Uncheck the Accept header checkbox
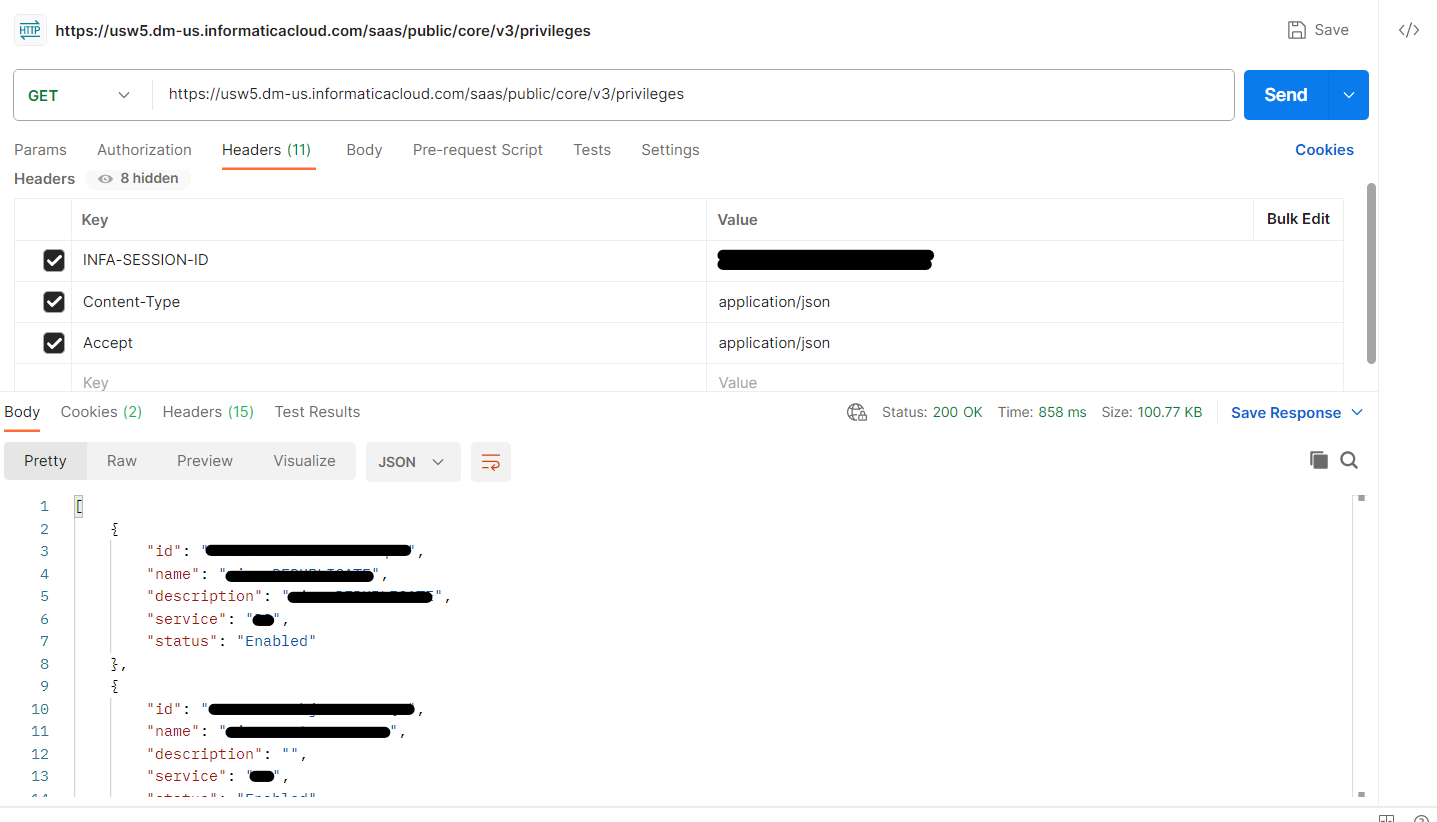1437x822 pixels. coord(54,343)
